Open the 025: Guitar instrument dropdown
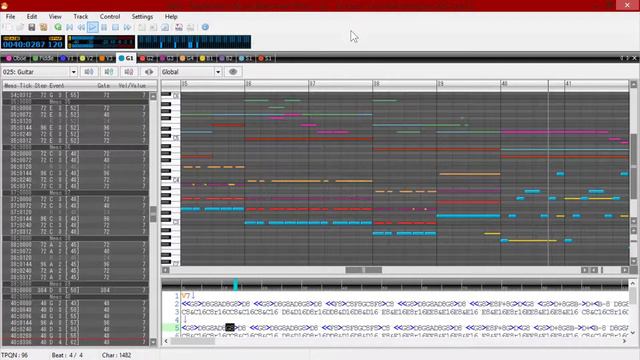 point(39,72)
